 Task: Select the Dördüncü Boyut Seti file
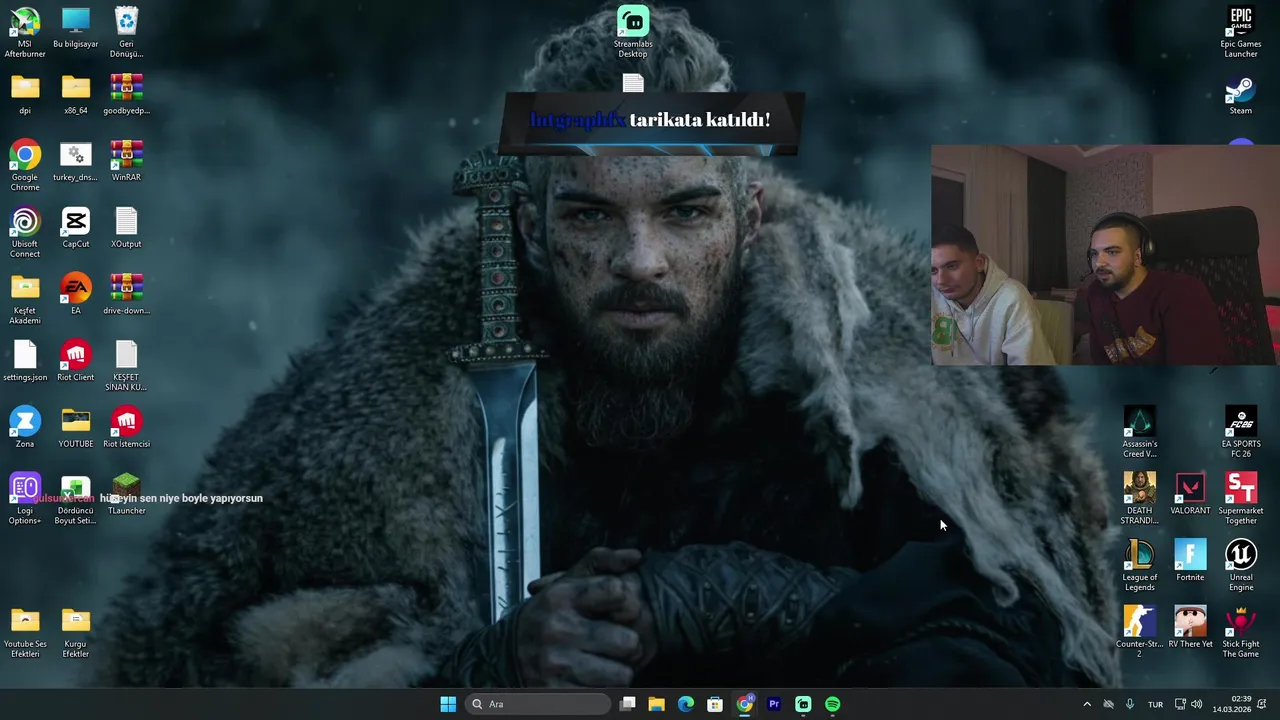coord(76,499)
